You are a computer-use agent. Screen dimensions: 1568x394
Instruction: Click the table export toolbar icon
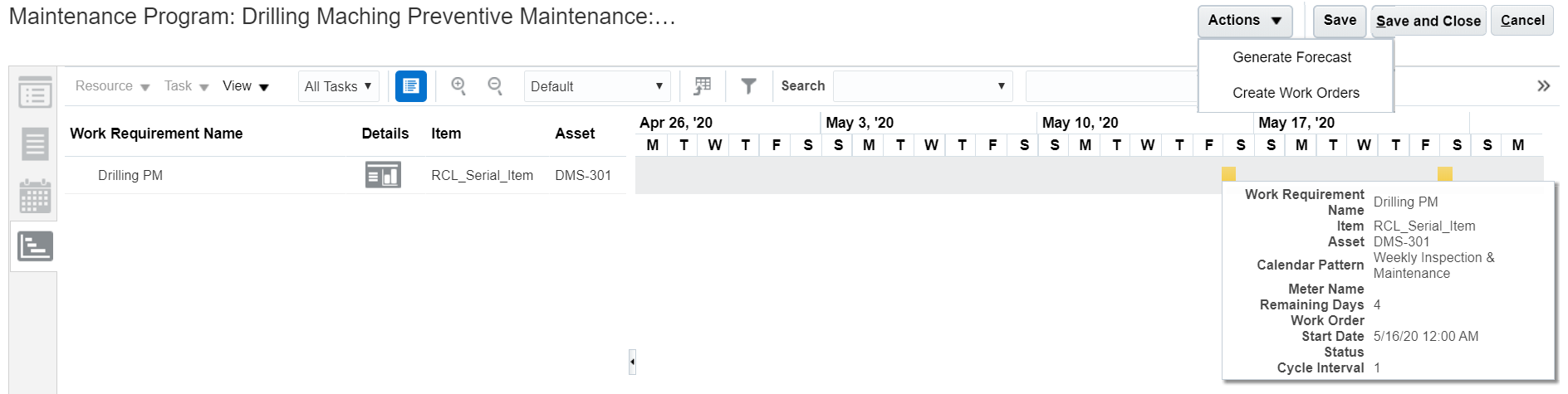pos(703,85)
